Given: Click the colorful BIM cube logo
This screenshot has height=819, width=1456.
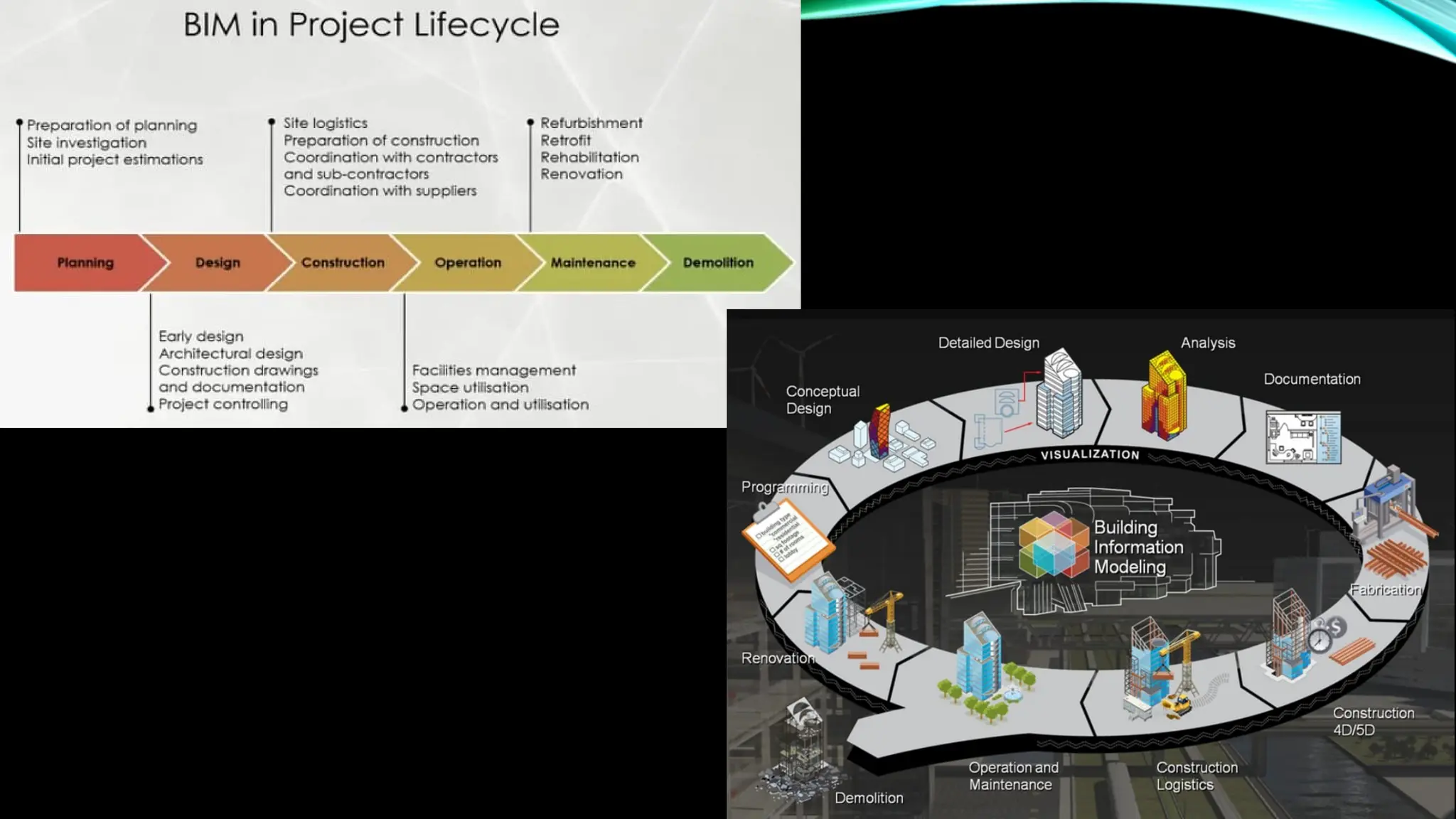Looking at the screenshot, I should pos(1053,546).
